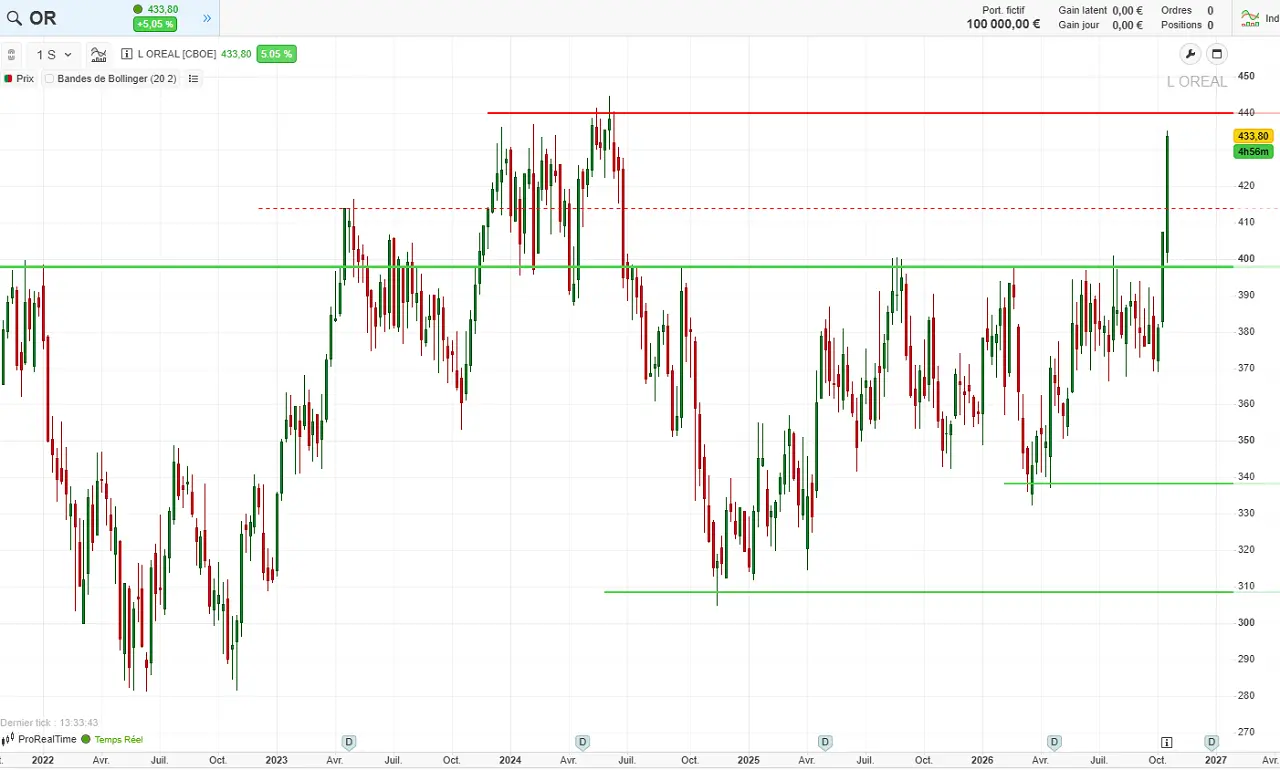Click the green +5,05 % badge in header

point(155,24)
